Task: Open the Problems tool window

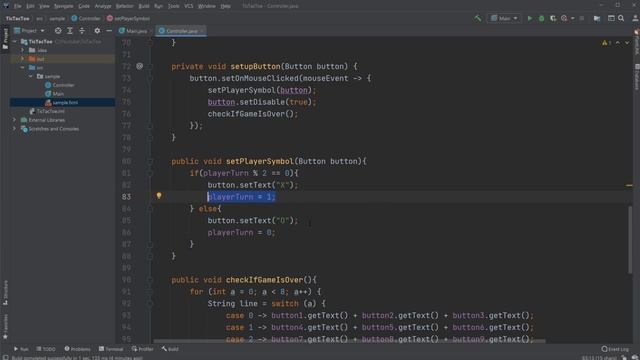Action: tap(77, 349)
